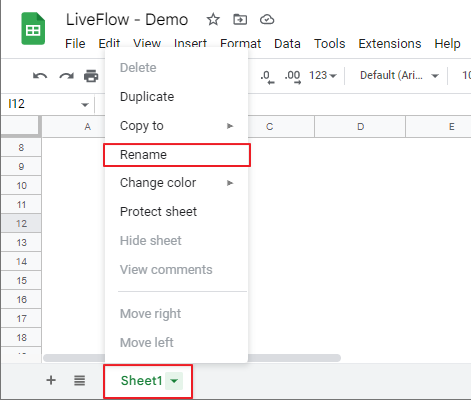
Task: Choose Delete in the sheet context menu
Action: point(176,68)
